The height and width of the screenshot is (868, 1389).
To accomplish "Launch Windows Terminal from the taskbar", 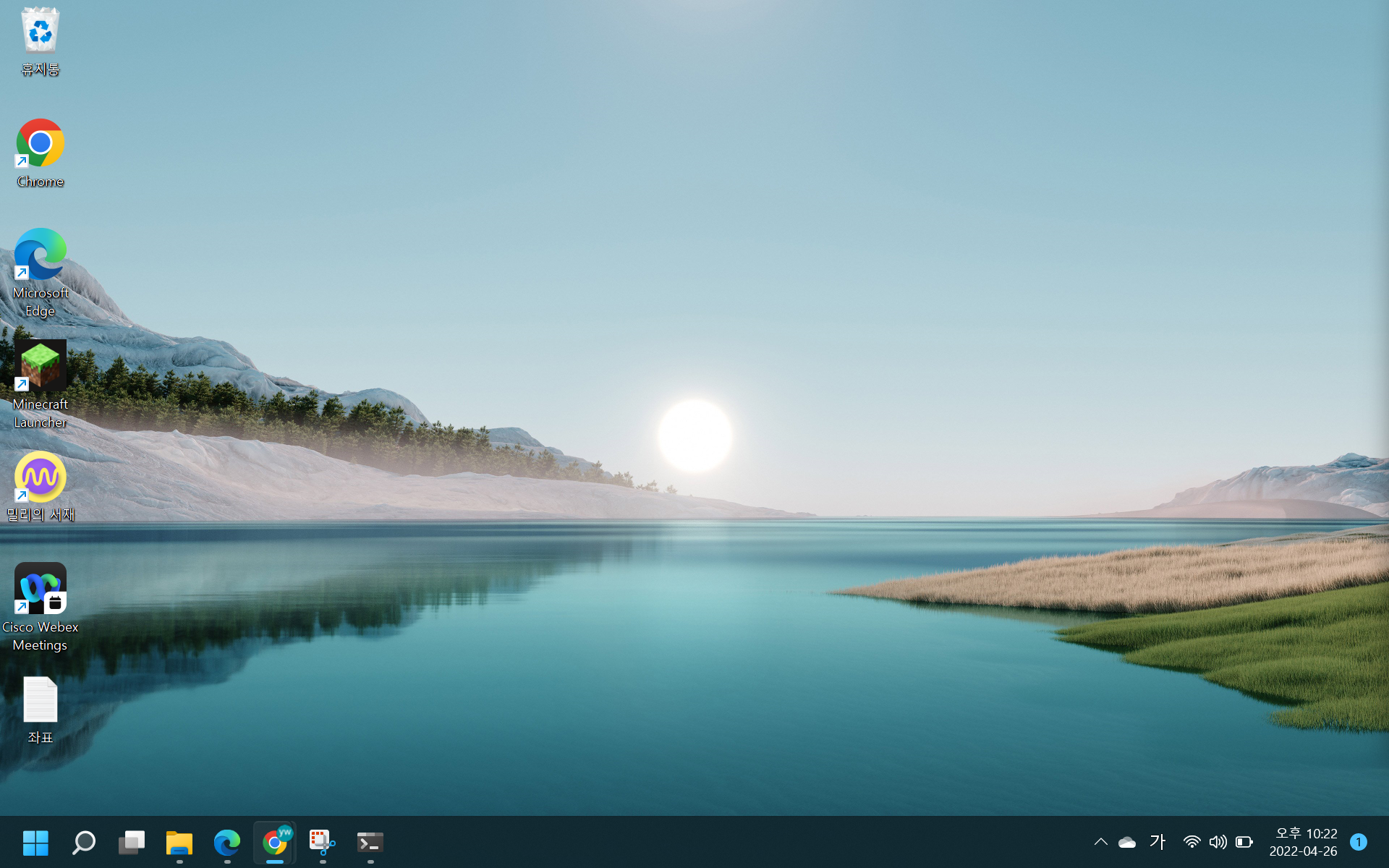I will coord(369,842).
